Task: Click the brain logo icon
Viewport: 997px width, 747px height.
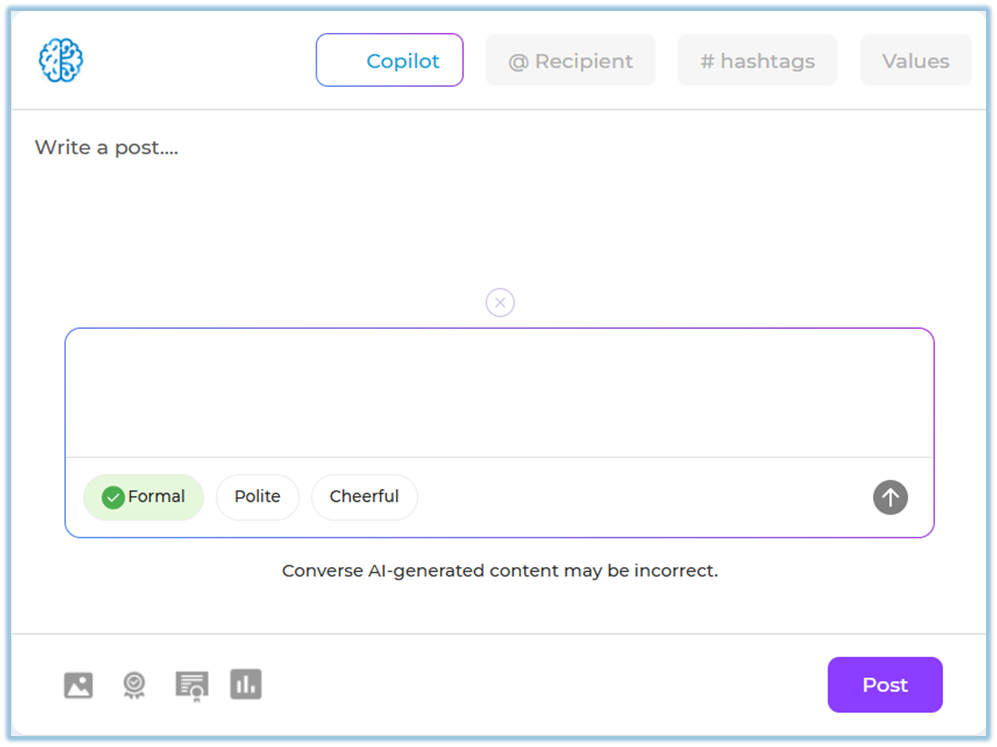Action: [x=61, y=61]
